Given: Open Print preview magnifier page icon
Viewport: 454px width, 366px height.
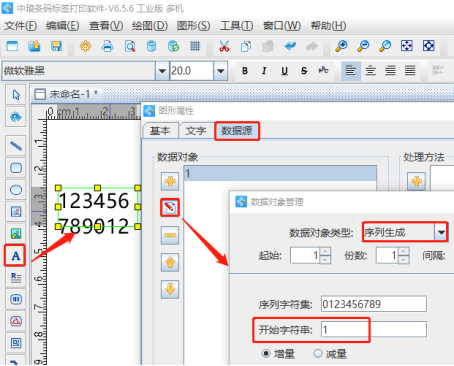Looking at the screenshot, I should point(130,46).
